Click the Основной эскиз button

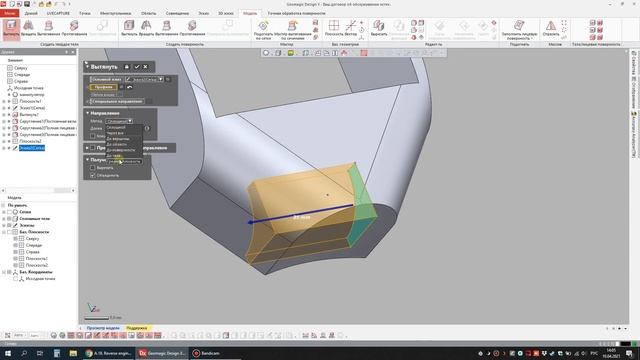tap(106, 79)
